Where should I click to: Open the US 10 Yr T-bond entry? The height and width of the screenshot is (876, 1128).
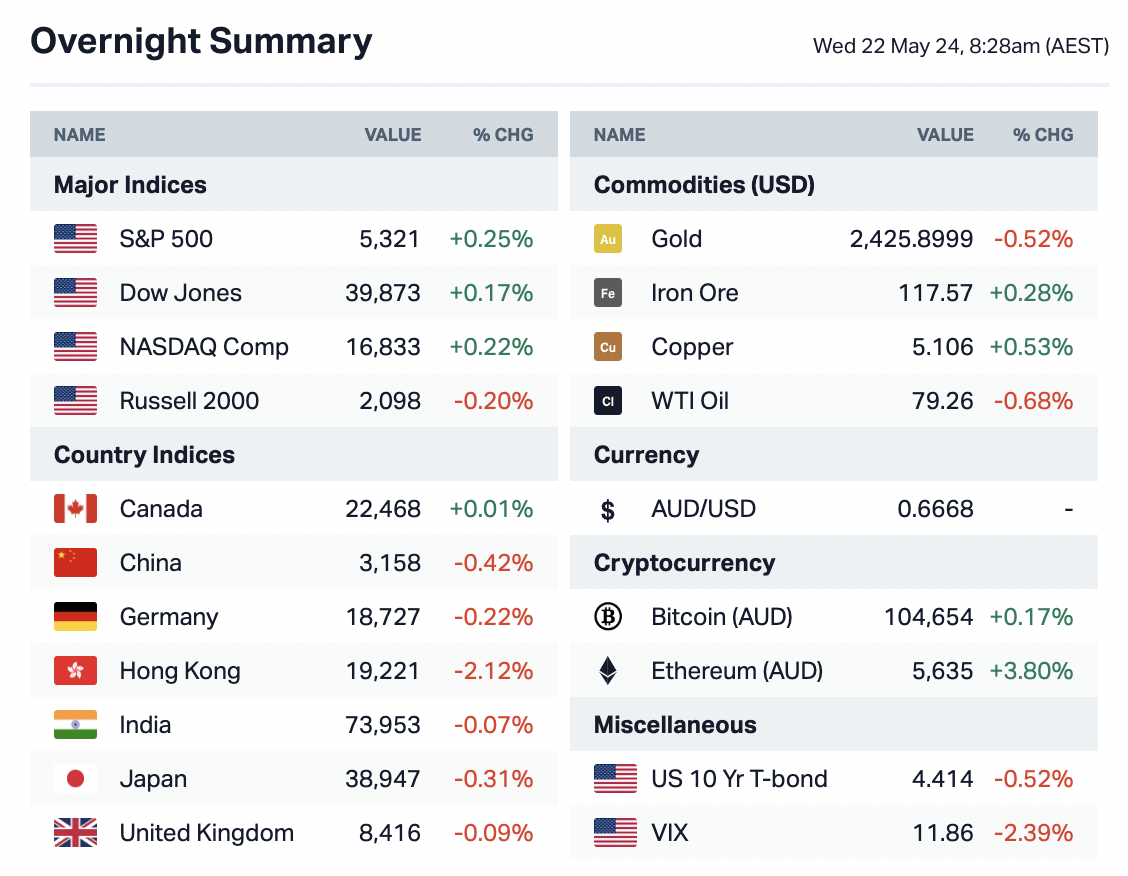coord(739,779)
